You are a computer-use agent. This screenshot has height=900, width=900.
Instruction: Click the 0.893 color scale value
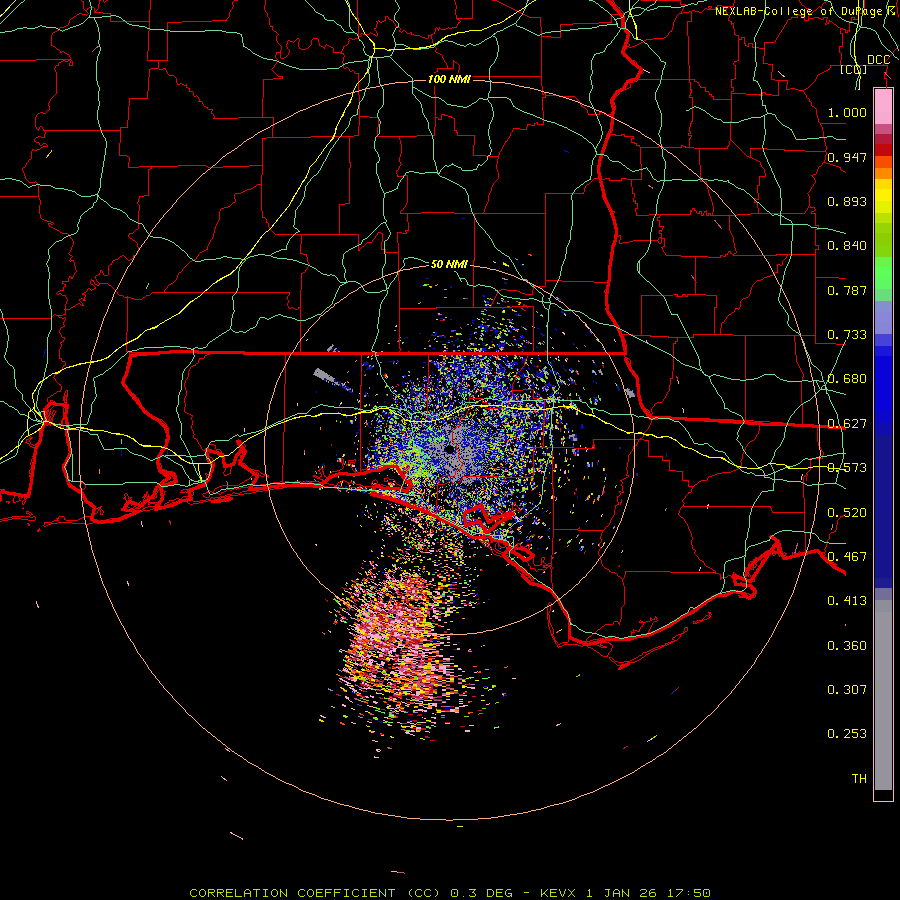[x=847, y=201]
